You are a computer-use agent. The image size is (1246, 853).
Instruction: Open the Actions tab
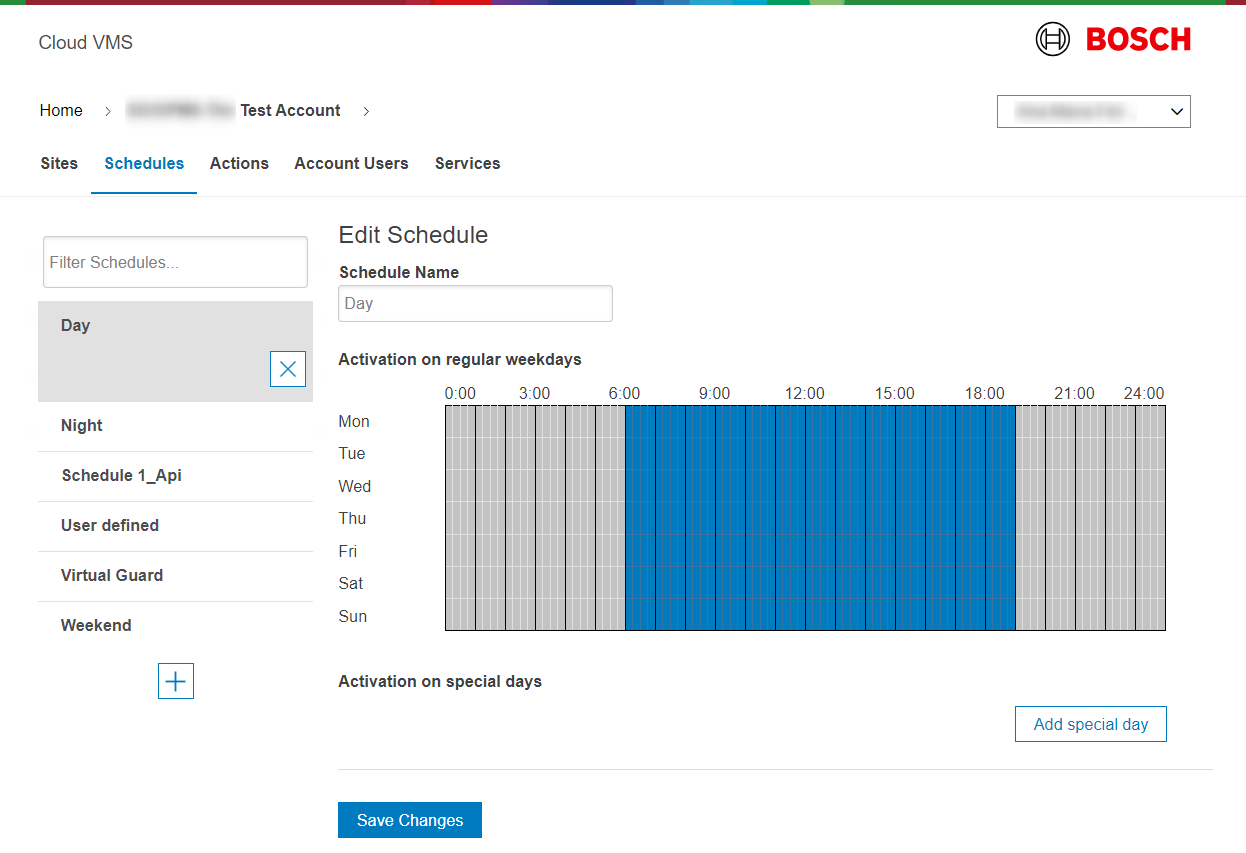(x=239, y=164)
